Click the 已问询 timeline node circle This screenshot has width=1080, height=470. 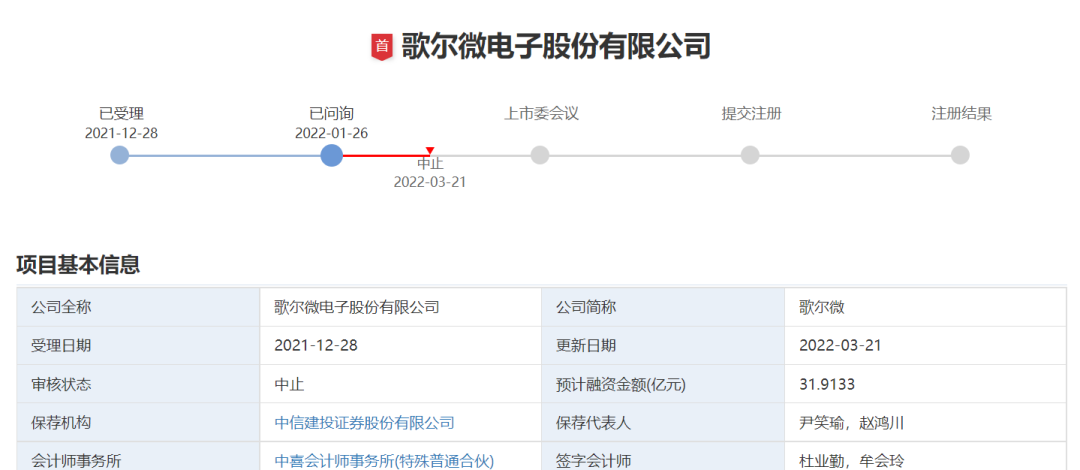click(332, 155)
